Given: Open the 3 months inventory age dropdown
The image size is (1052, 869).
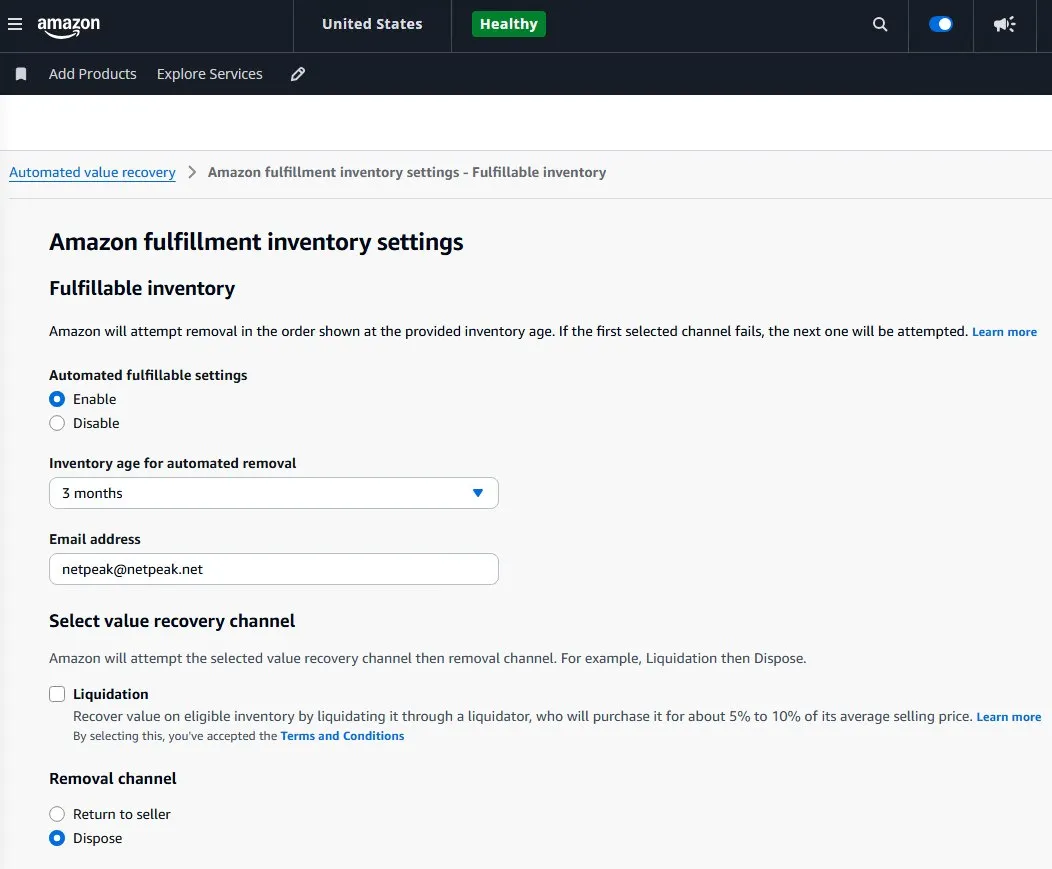Looking at the screenshot, I should pos(274,493).
